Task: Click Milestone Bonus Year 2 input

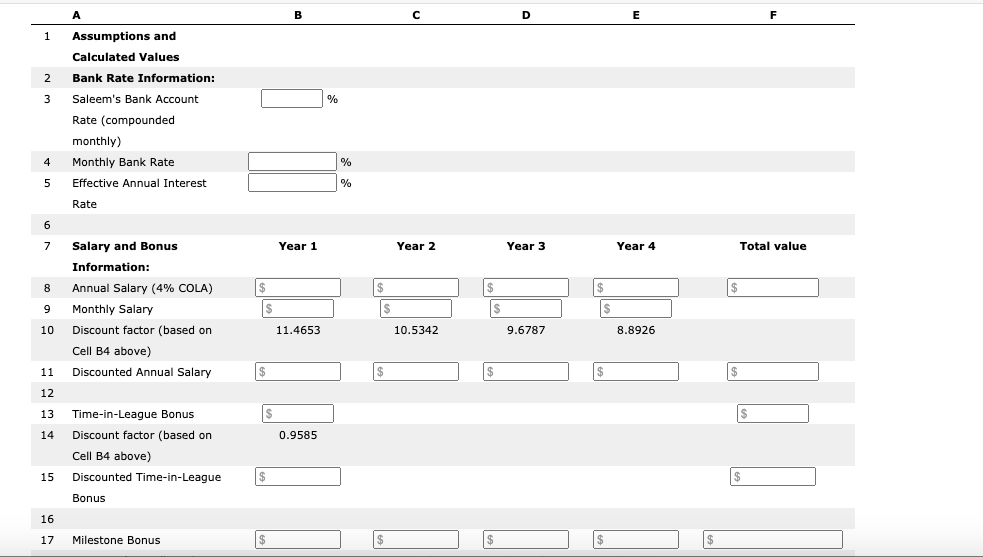Action: (416, 539)
